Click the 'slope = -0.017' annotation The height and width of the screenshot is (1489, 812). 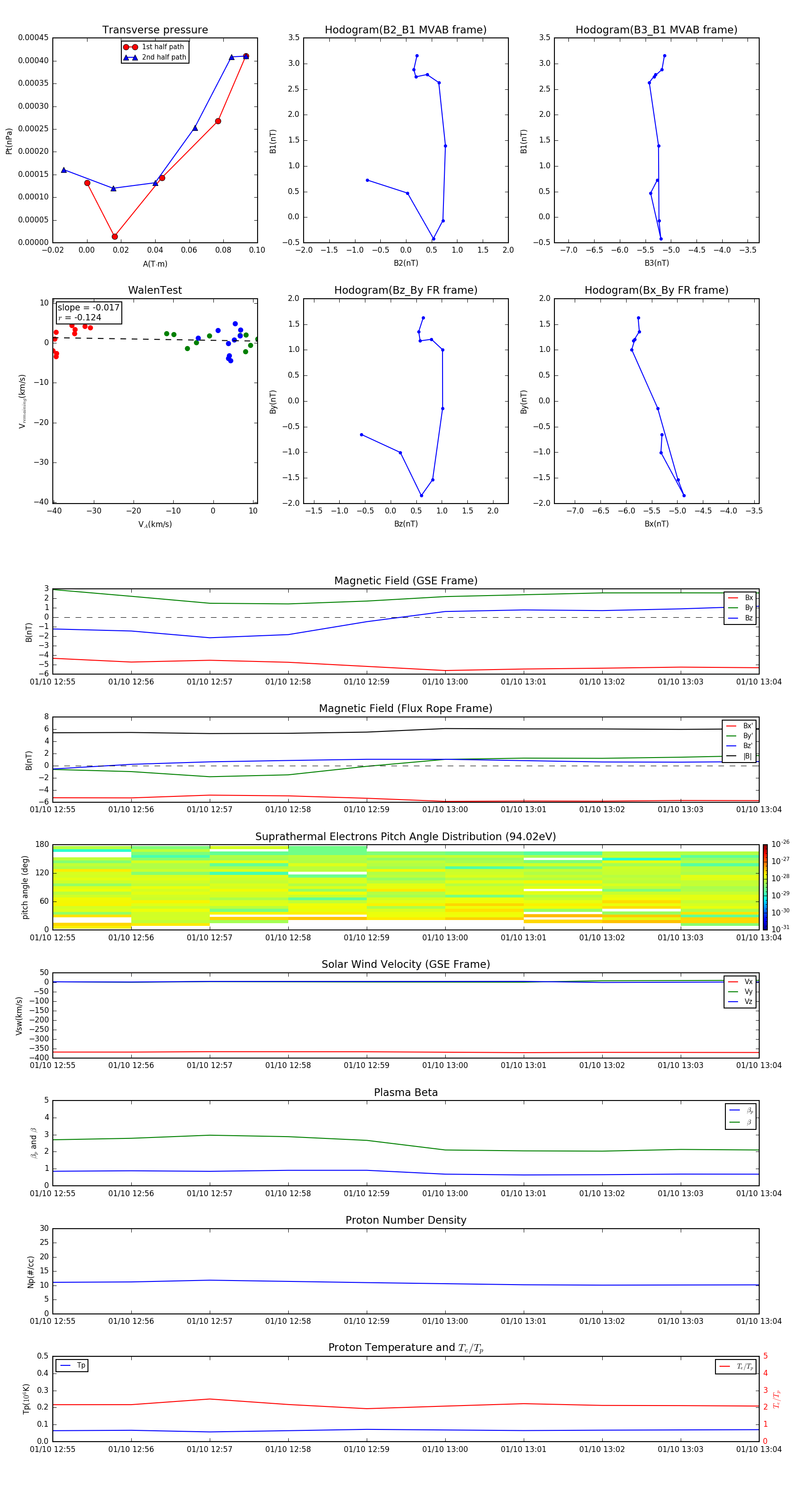coord(88,308)
